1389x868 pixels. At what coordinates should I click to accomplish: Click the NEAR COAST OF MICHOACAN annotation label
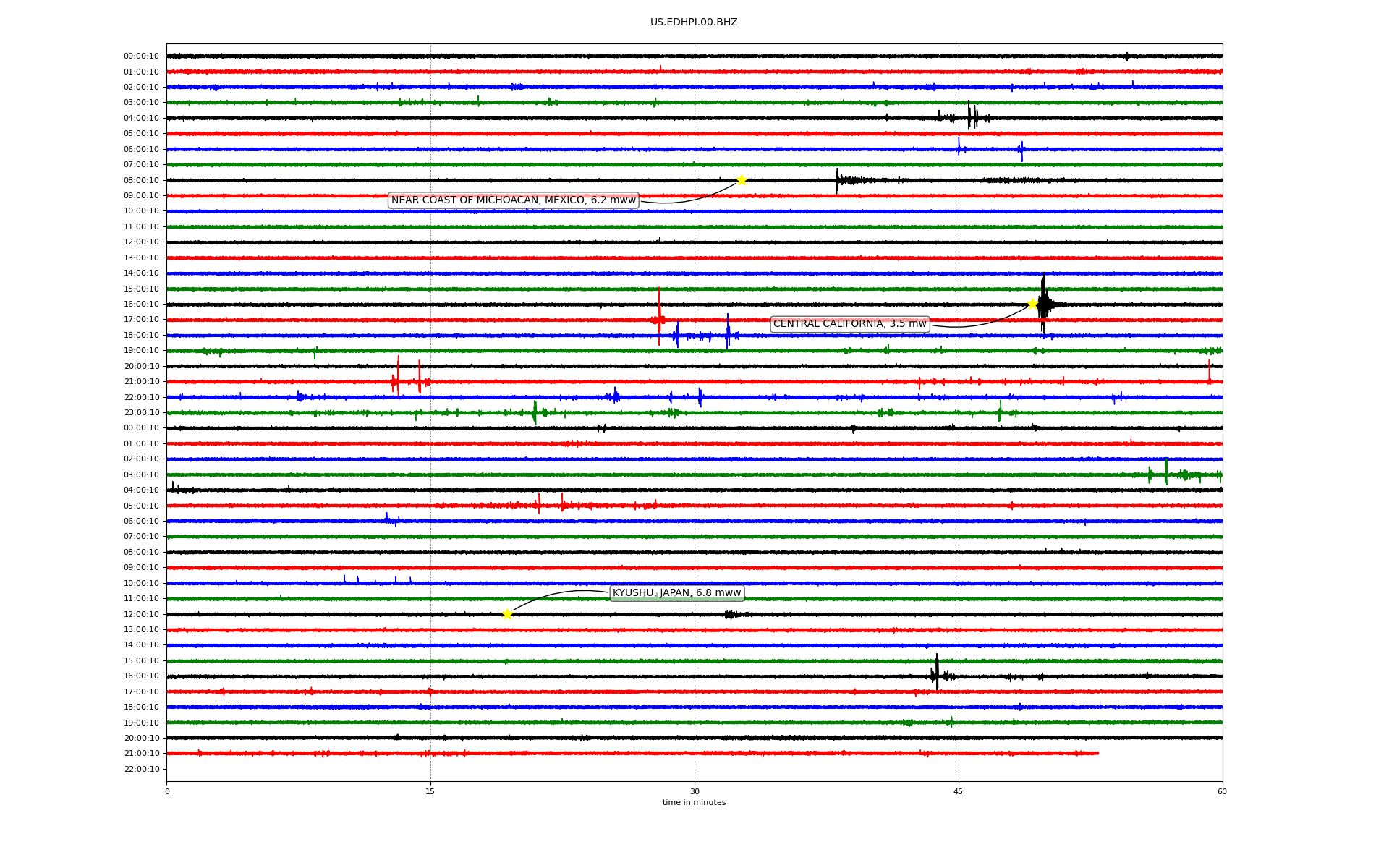513,200
